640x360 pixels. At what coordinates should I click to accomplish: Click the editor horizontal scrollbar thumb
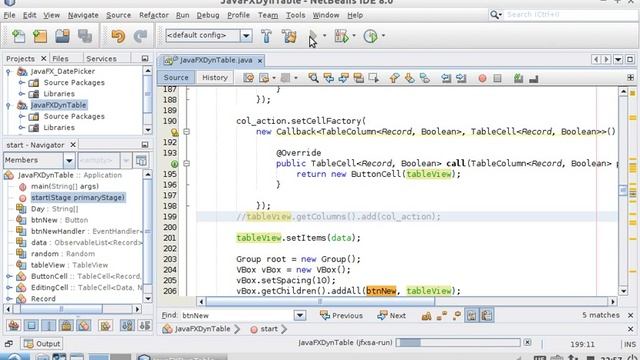coord(320,302)
